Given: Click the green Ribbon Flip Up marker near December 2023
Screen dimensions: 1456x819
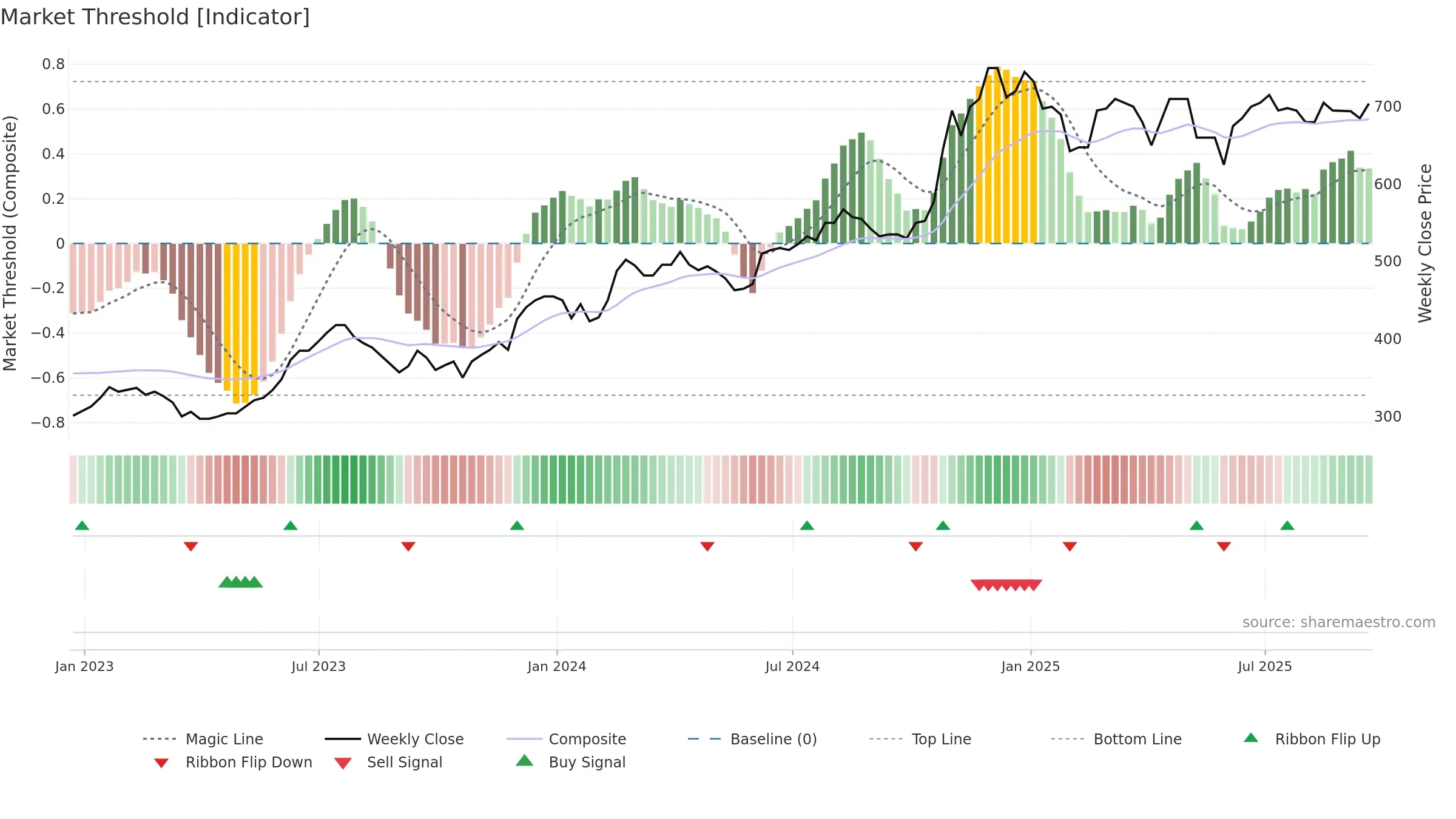Looking at the screenshot, I should pyautogui.click(x=517, y=525).
